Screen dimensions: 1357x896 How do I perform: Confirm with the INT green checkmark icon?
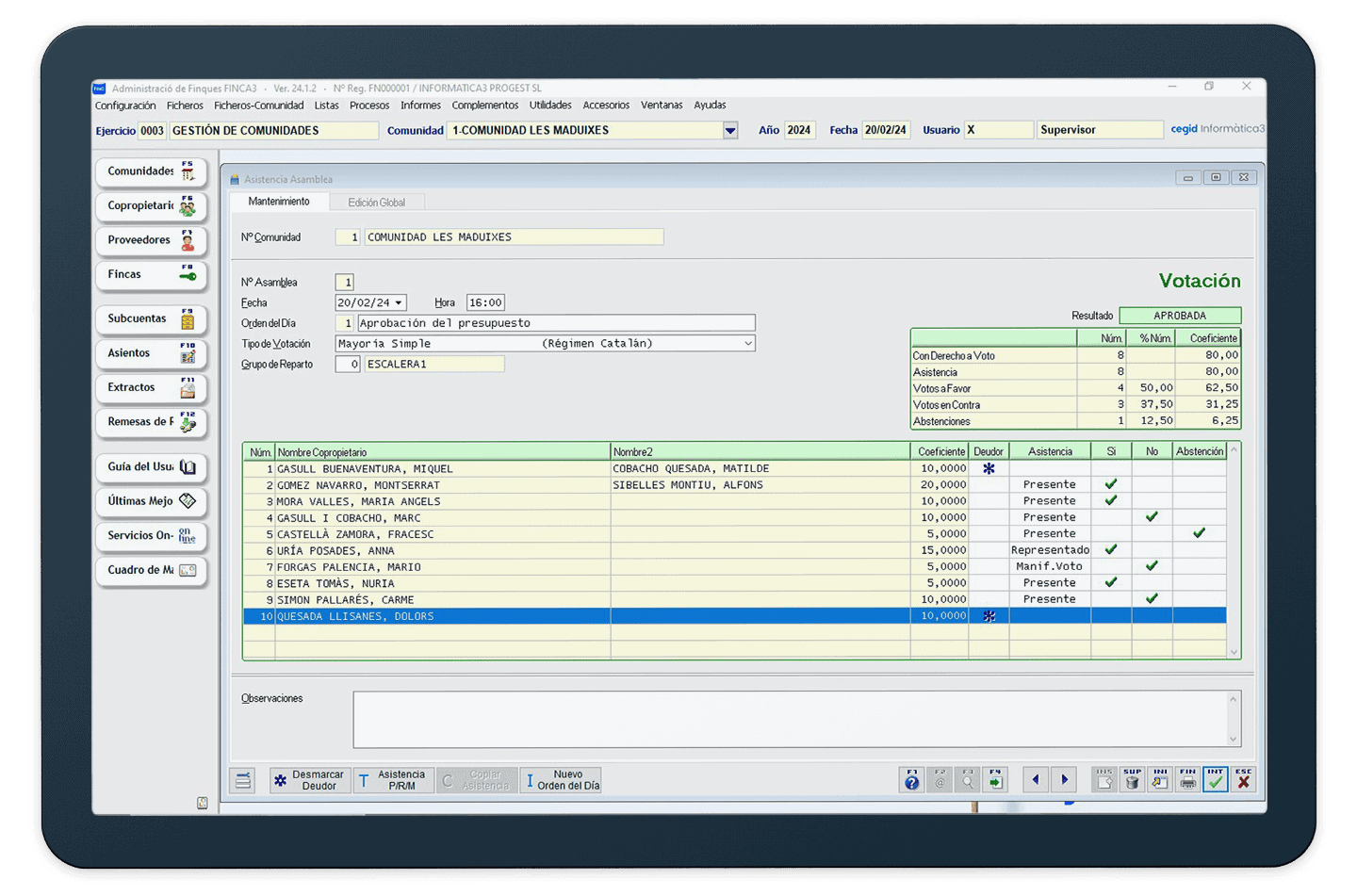1215,780
